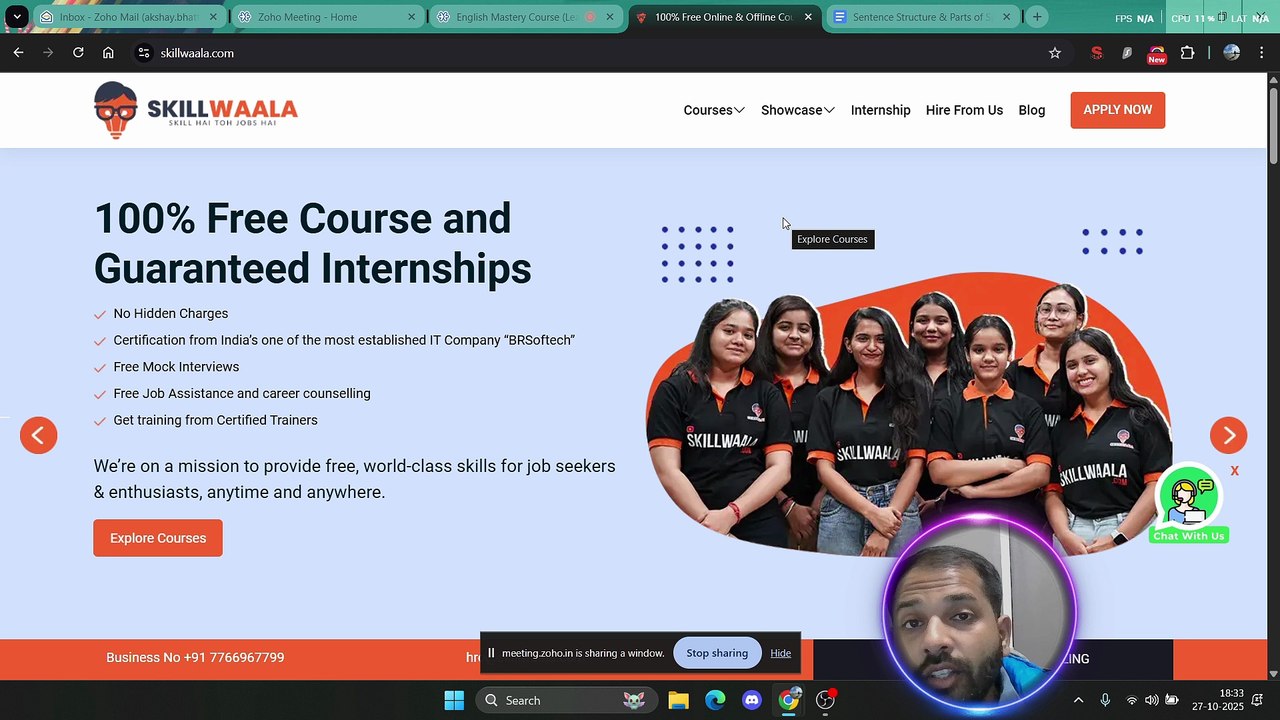This screenshot has width=1280, height=720.
Task: Open the red S browser extension
Action: [x=1097, y=53]
